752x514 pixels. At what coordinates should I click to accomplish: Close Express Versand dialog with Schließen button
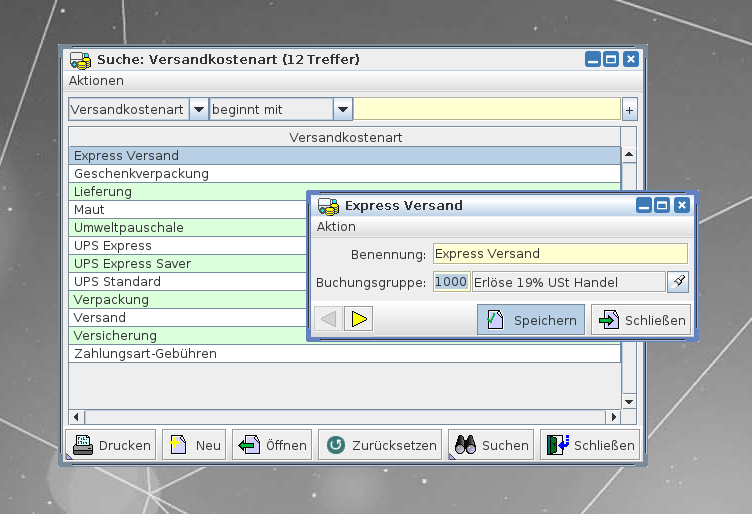(x=642, y=320)
